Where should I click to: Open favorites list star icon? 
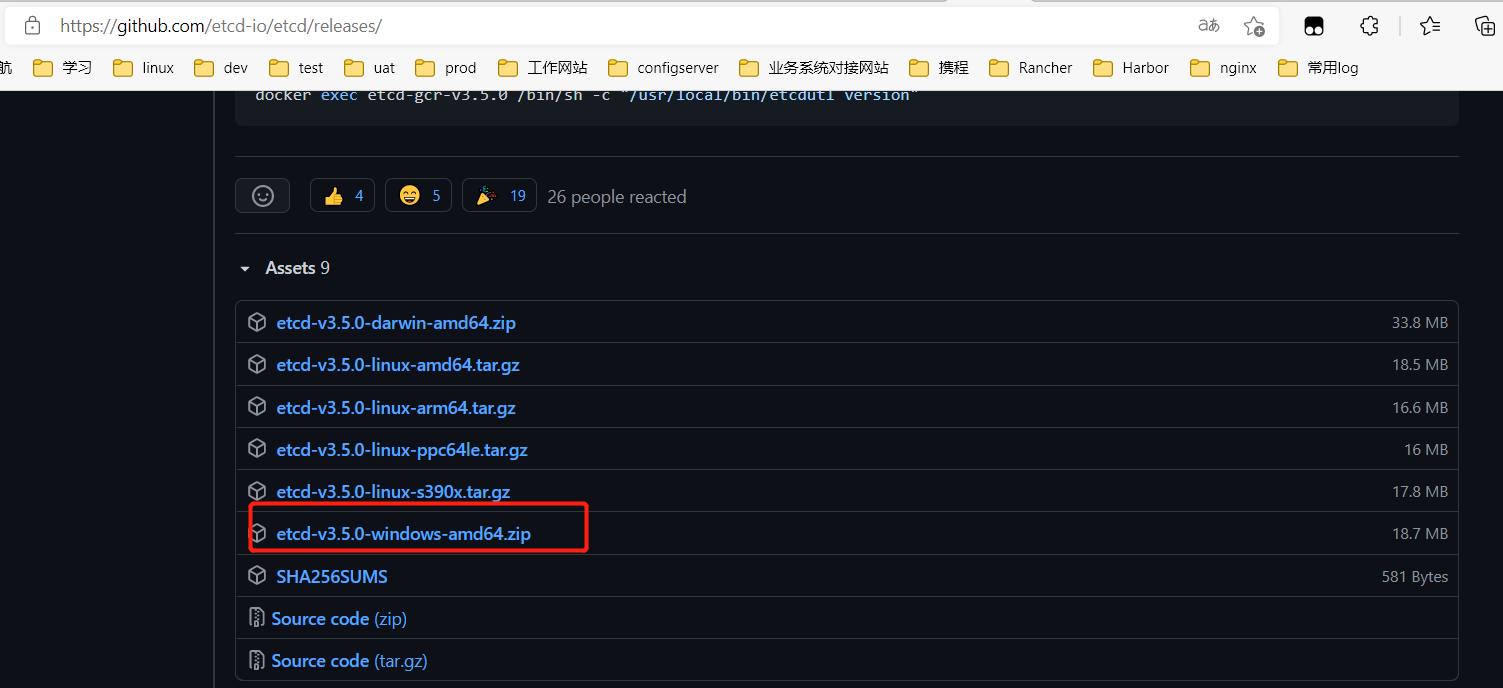point(1430,26)
